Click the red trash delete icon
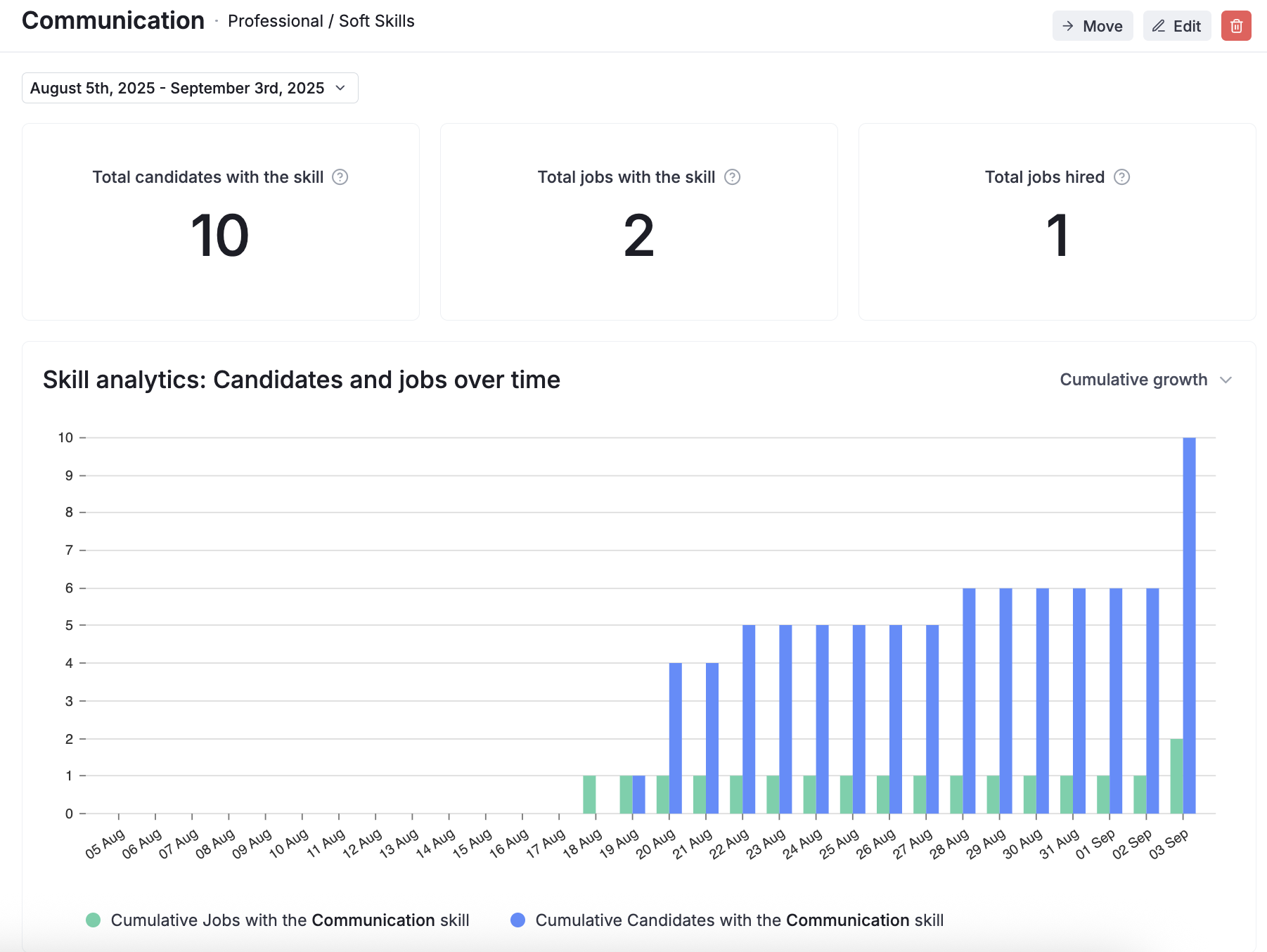This screenshot has width=1267, height=952. click(x=1236, y=26)
